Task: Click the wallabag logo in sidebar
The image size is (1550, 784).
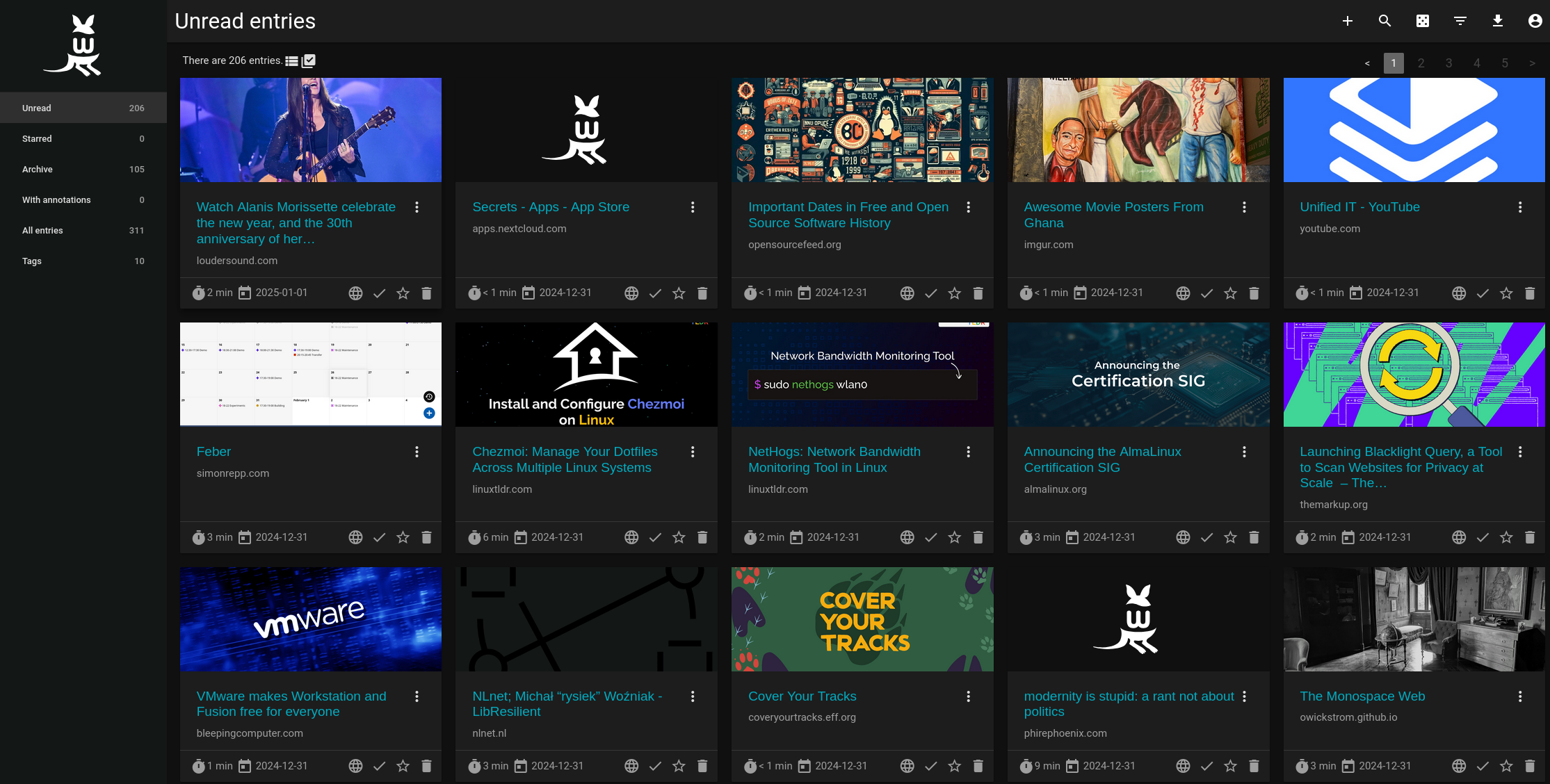Action: pyautogui.click(x=74, y=45)
